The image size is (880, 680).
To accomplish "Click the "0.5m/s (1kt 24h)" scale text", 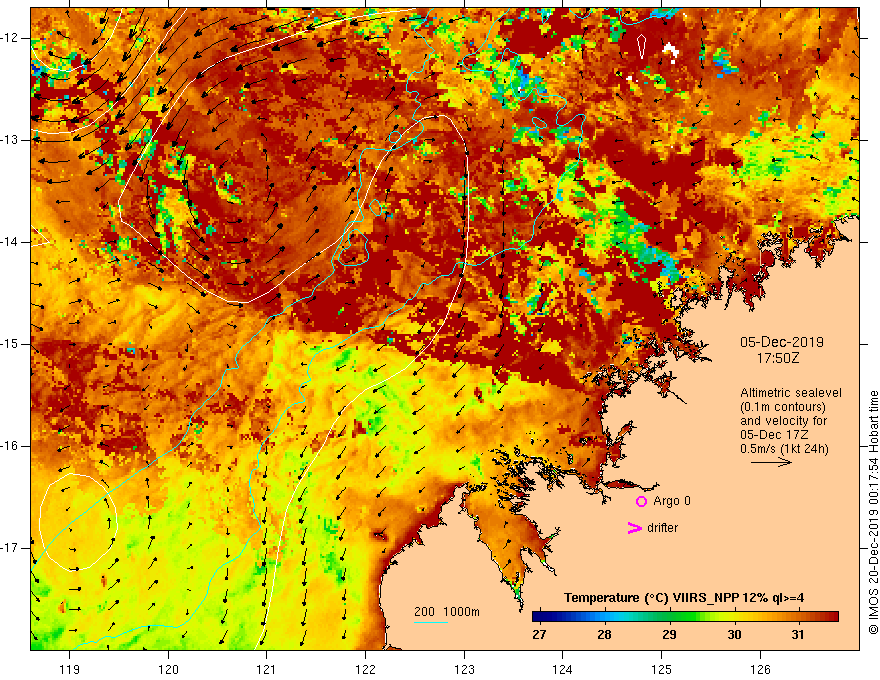I will (x=784, y=449).
